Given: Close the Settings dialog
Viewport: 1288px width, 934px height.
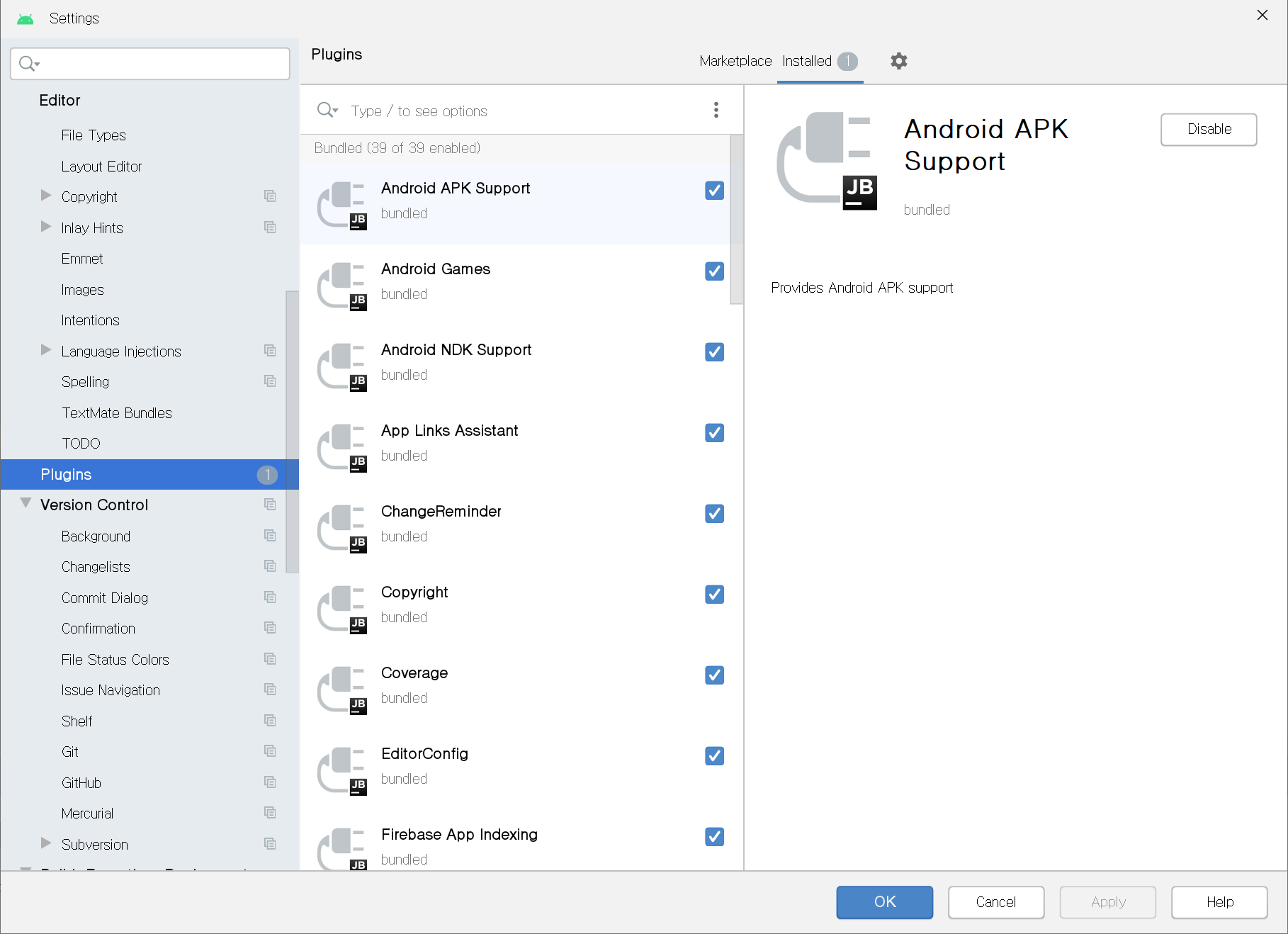Looking at the screenshot, I should tap(1262, 15).
